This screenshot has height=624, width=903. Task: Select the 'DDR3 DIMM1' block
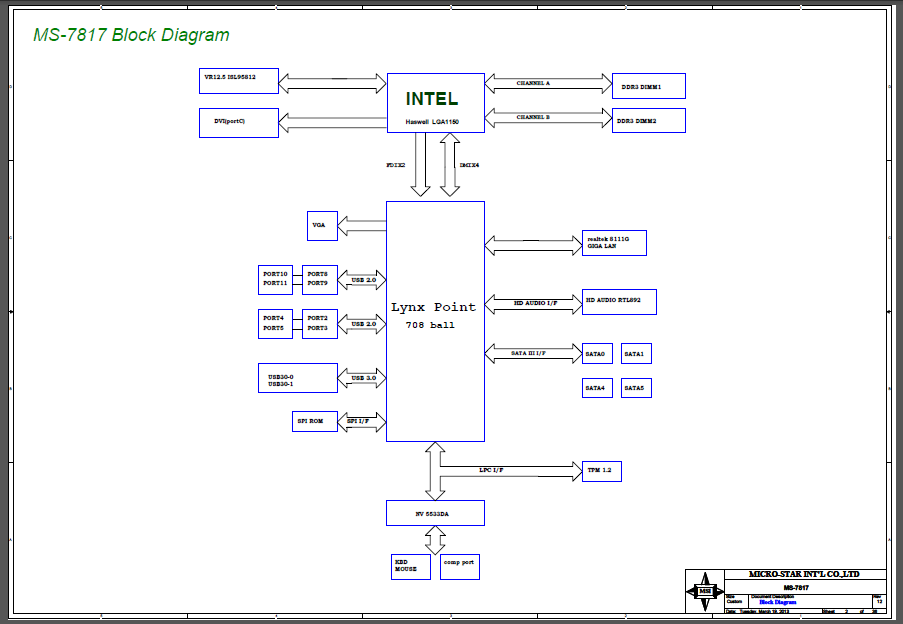tap(649, 86)
